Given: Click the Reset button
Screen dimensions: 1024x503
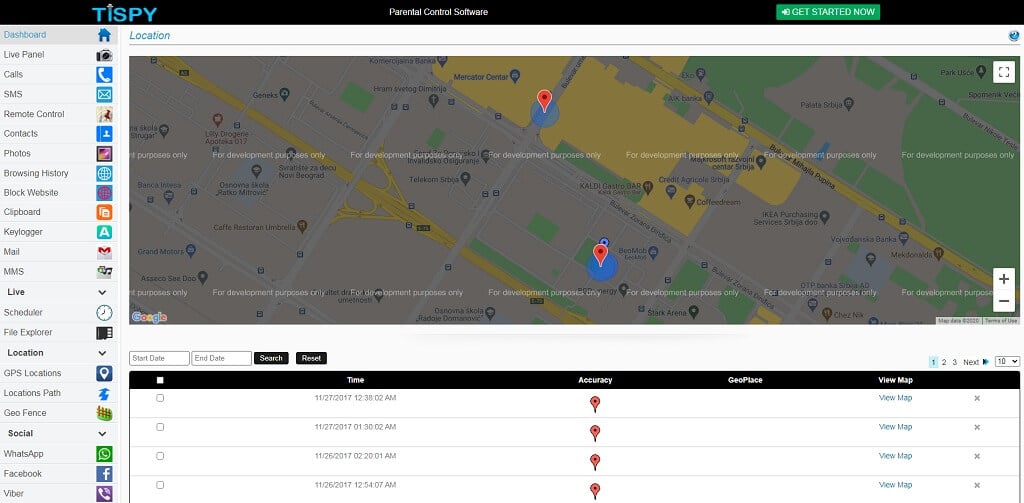Looking at the screenshot, I should point(312,358).
